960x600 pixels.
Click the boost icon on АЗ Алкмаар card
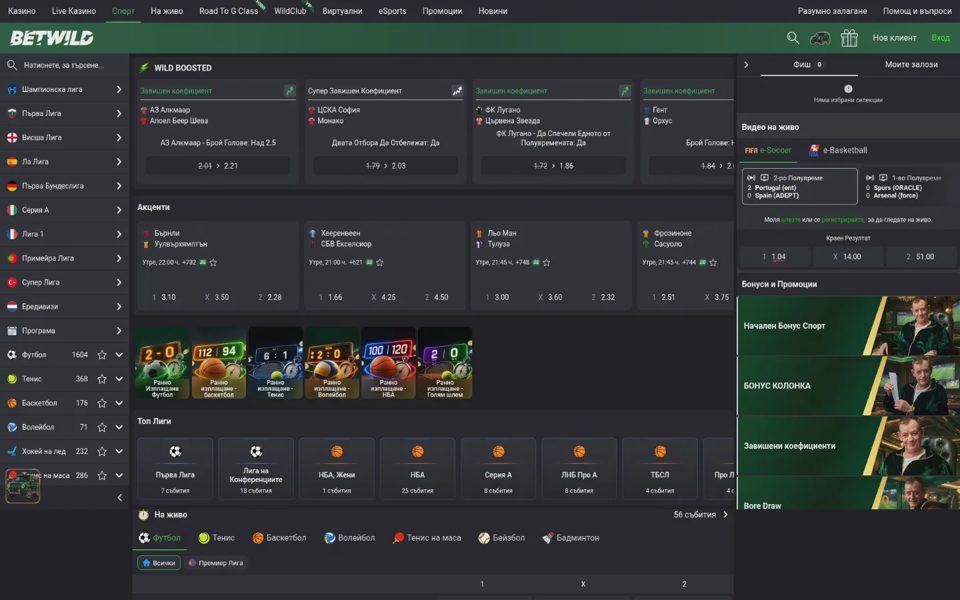click(289, 91)
